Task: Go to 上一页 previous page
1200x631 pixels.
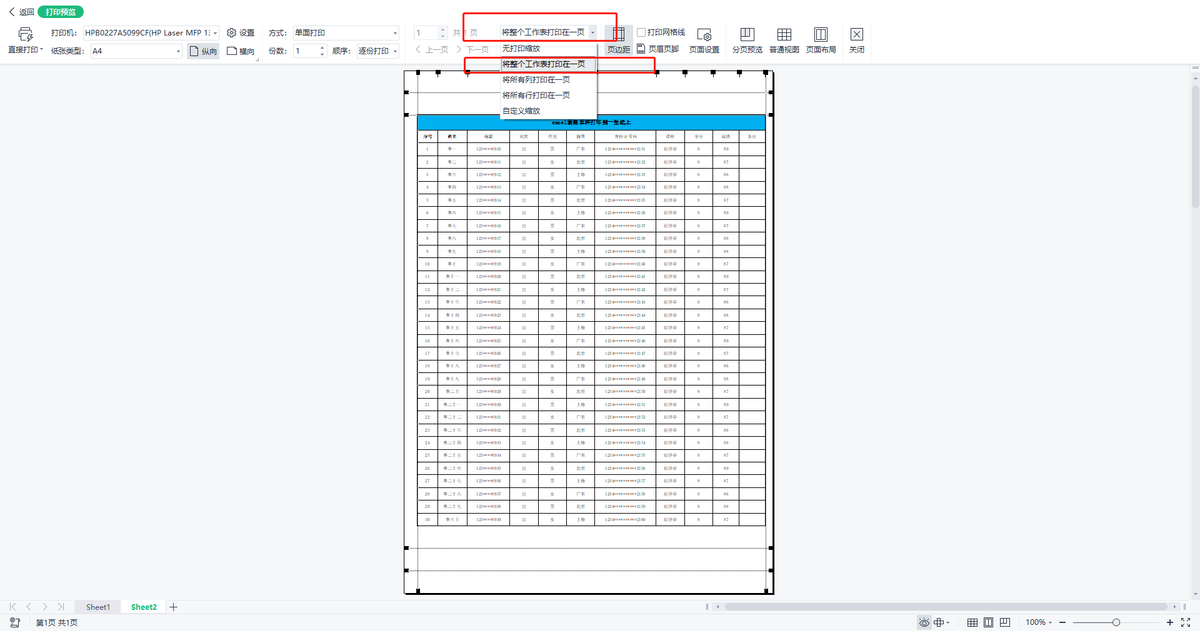Action: [431, 49]
